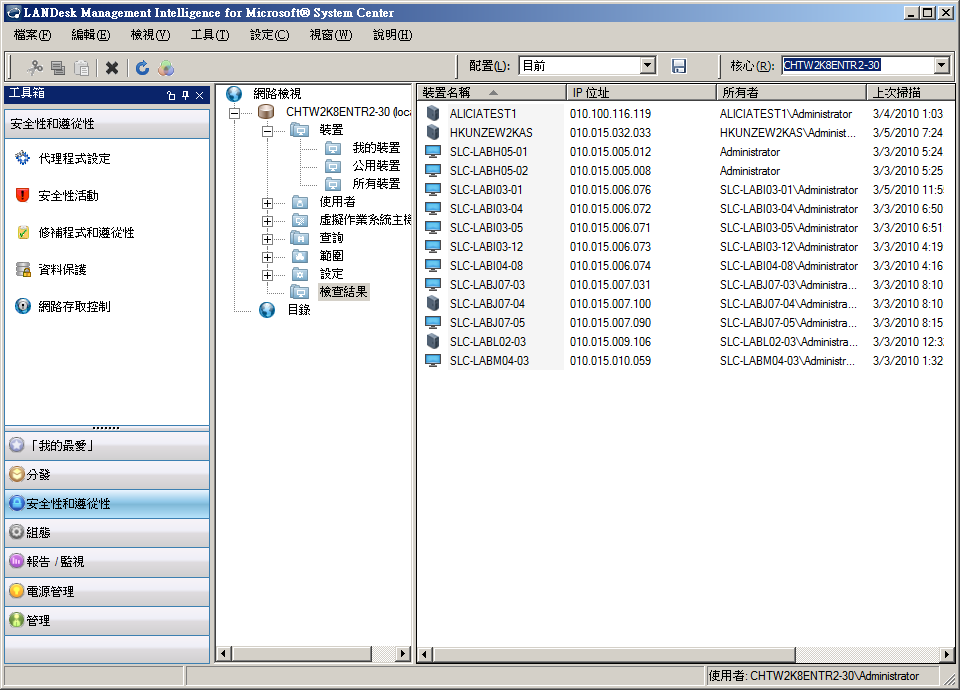Open the 編輯 menu
The image size is (960, 690).
point(91,35)
